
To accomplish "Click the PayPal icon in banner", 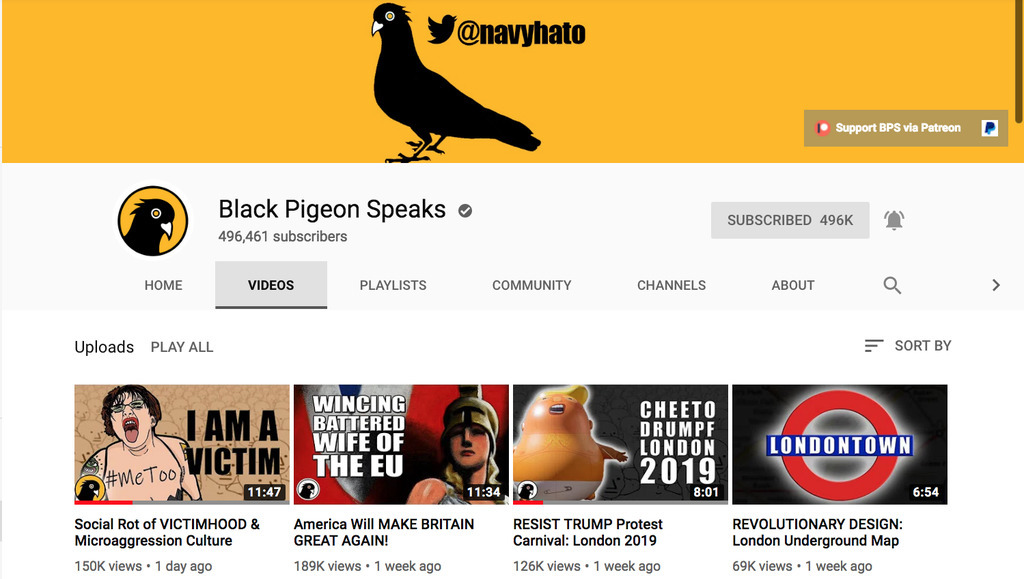I will pos(989,128).
